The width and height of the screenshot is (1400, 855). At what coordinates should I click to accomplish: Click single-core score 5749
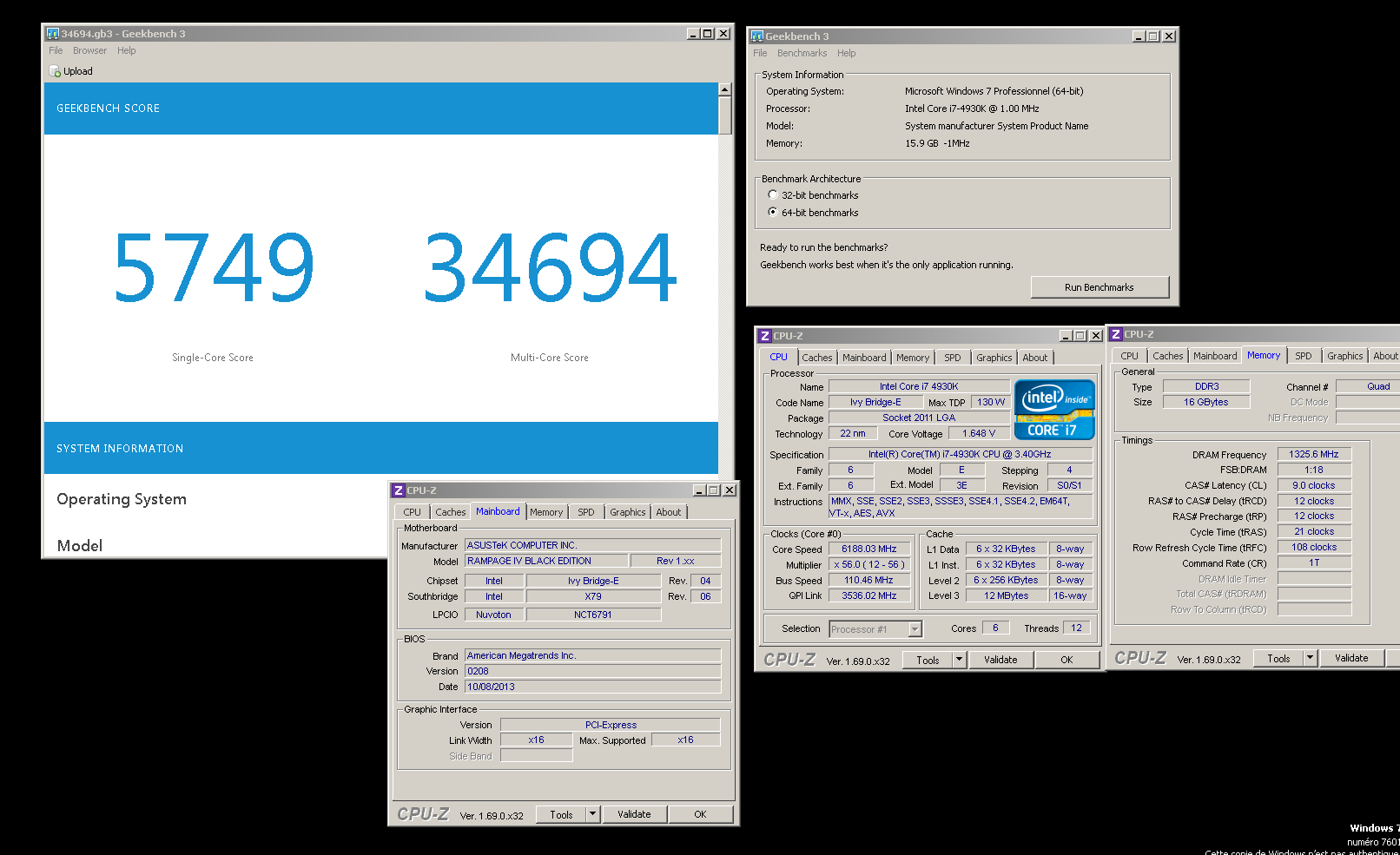(x=214, y=267)
